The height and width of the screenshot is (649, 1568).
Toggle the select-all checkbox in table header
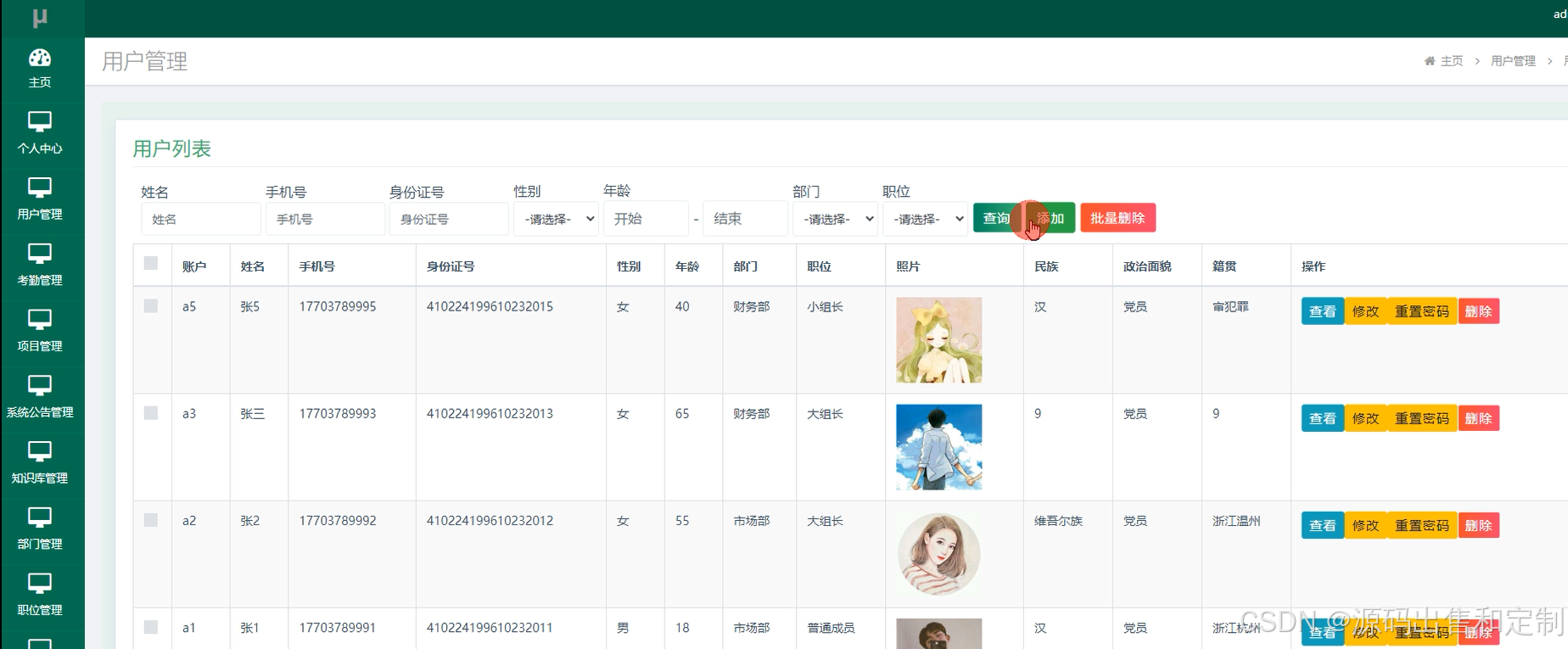[151, 263]
